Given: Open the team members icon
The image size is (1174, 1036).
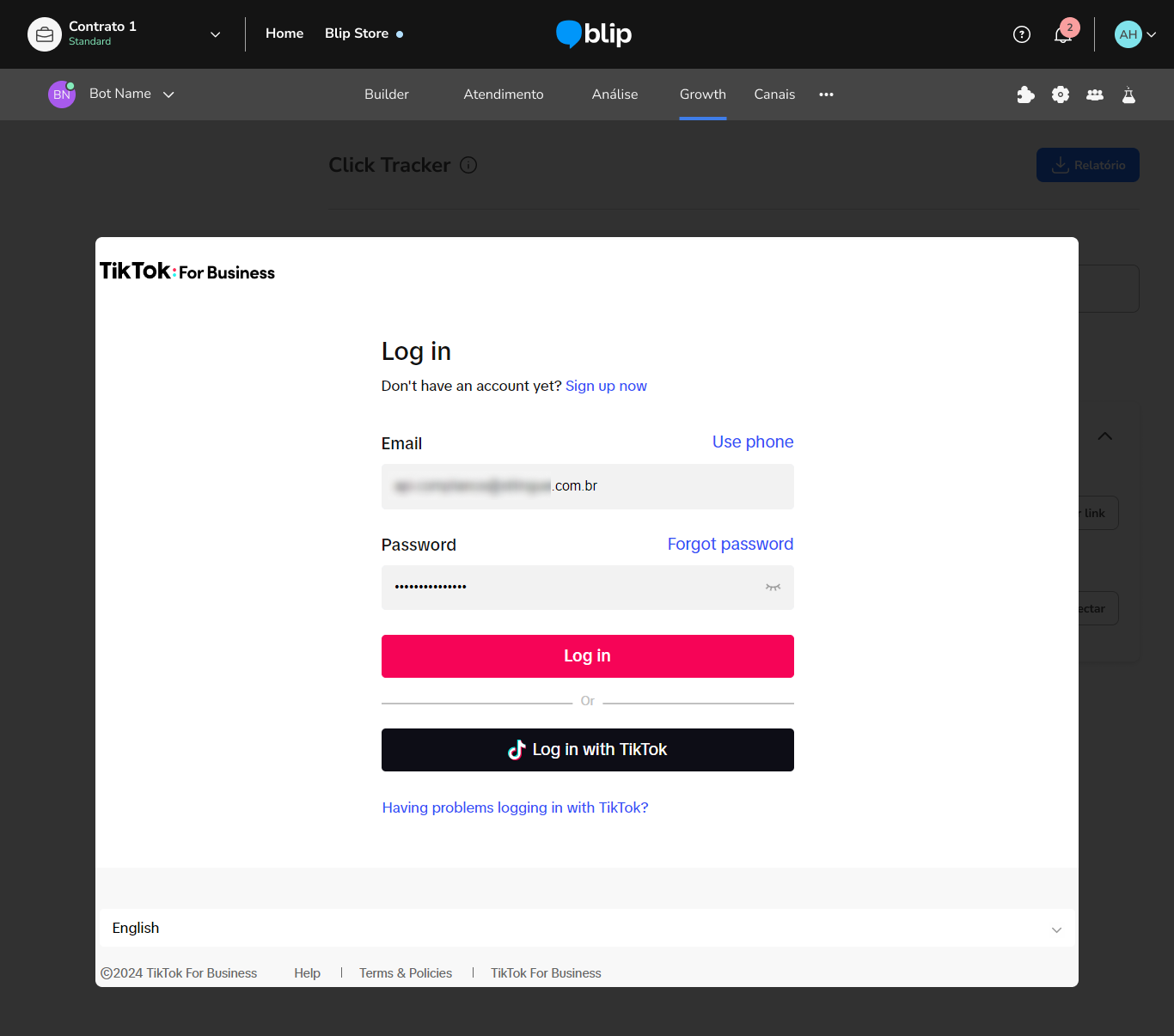Looking at the screenshot, I should 1095,94.
